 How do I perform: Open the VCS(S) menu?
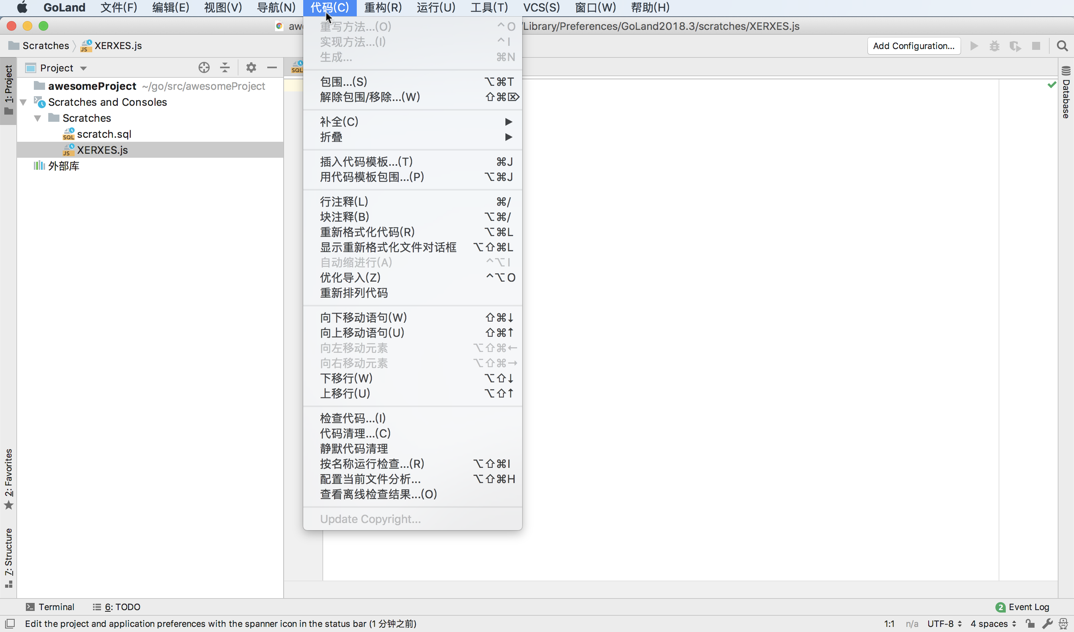pos(541,8)
